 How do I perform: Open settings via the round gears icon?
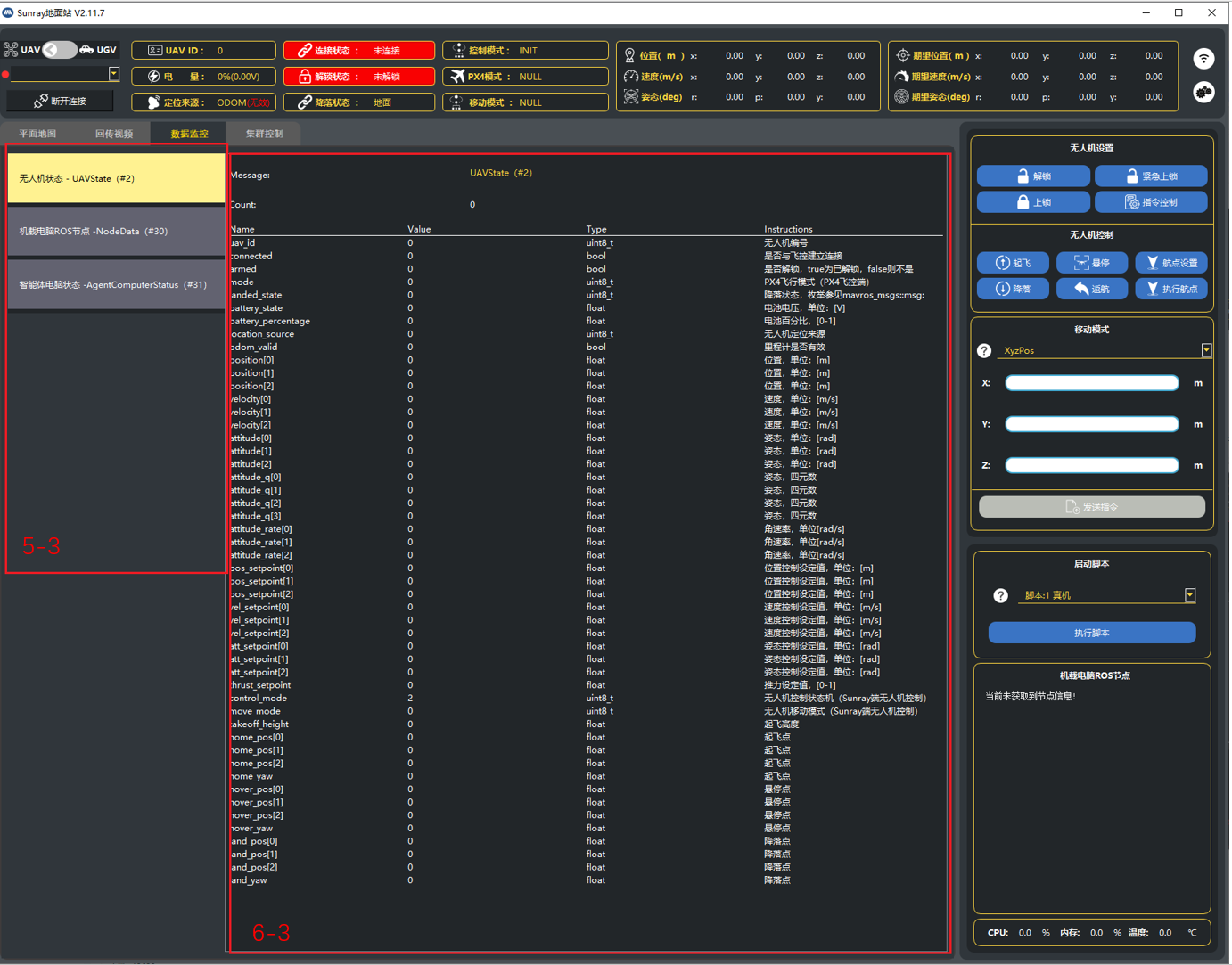tap(1203, 92)
